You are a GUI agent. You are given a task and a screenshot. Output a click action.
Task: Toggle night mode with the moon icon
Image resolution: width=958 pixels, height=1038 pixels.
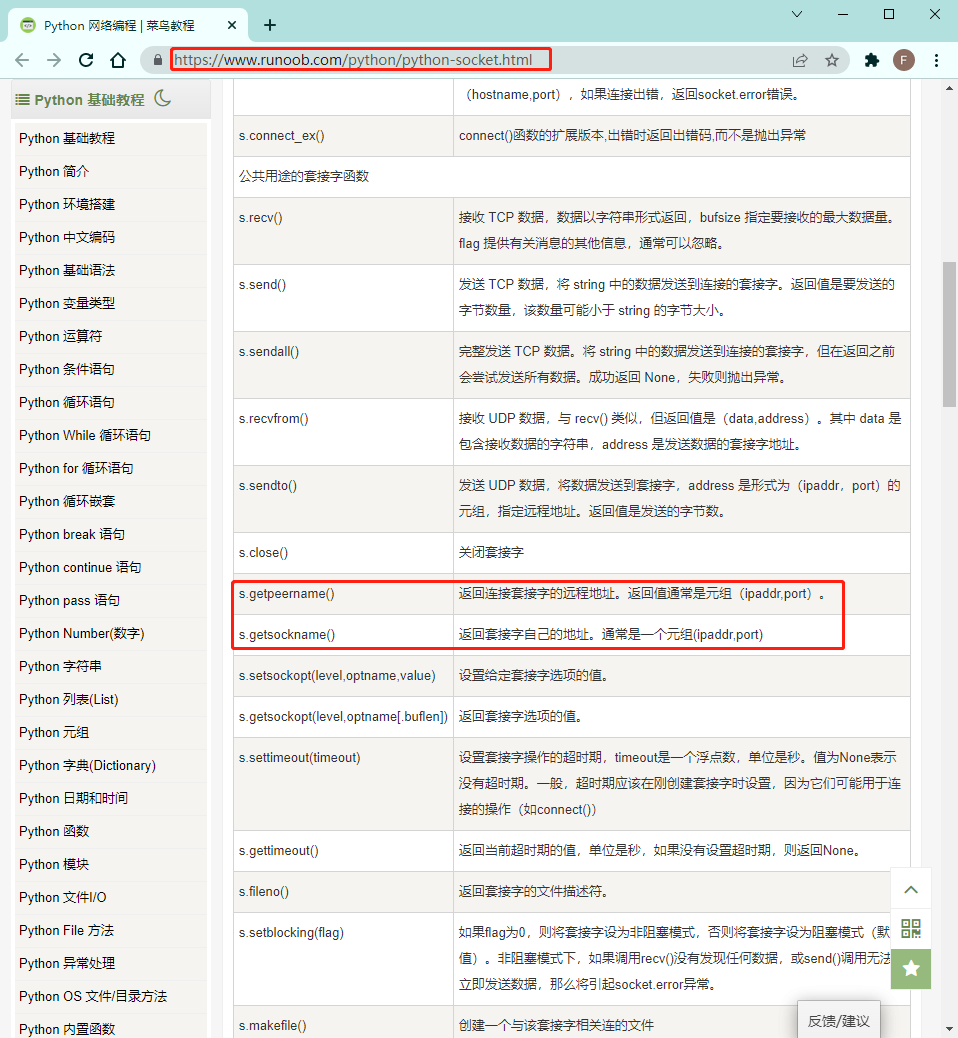[163, 99]
